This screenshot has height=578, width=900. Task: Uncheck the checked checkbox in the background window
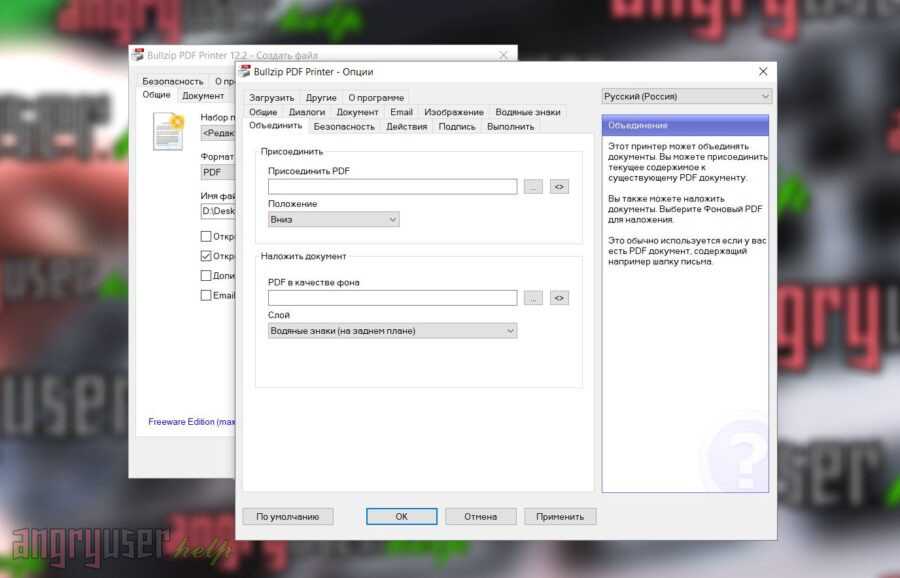point(206,256)
